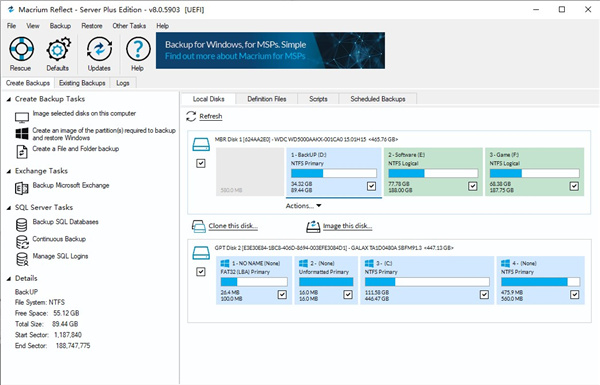
Task: Collapse the SQL Server Tasks section
Action: pos(9,207)
